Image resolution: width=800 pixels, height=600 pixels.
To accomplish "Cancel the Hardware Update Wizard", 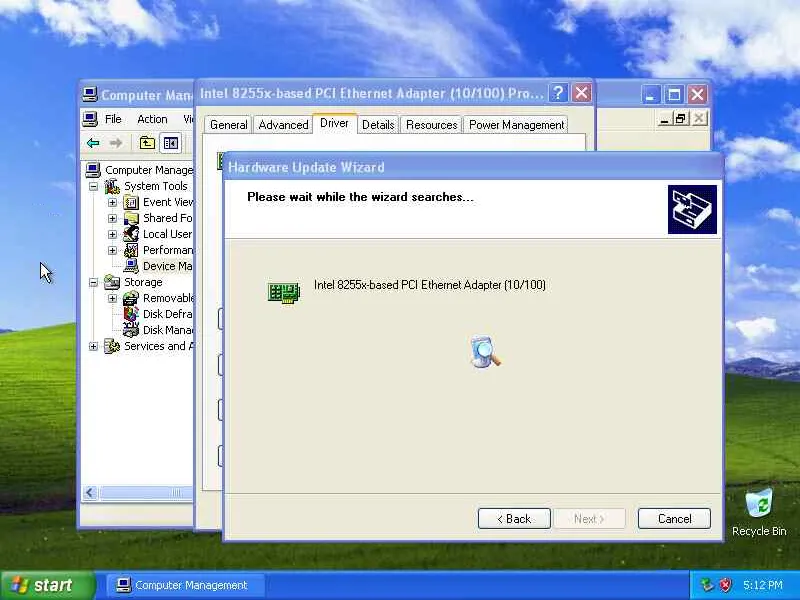I will point(674,519).
